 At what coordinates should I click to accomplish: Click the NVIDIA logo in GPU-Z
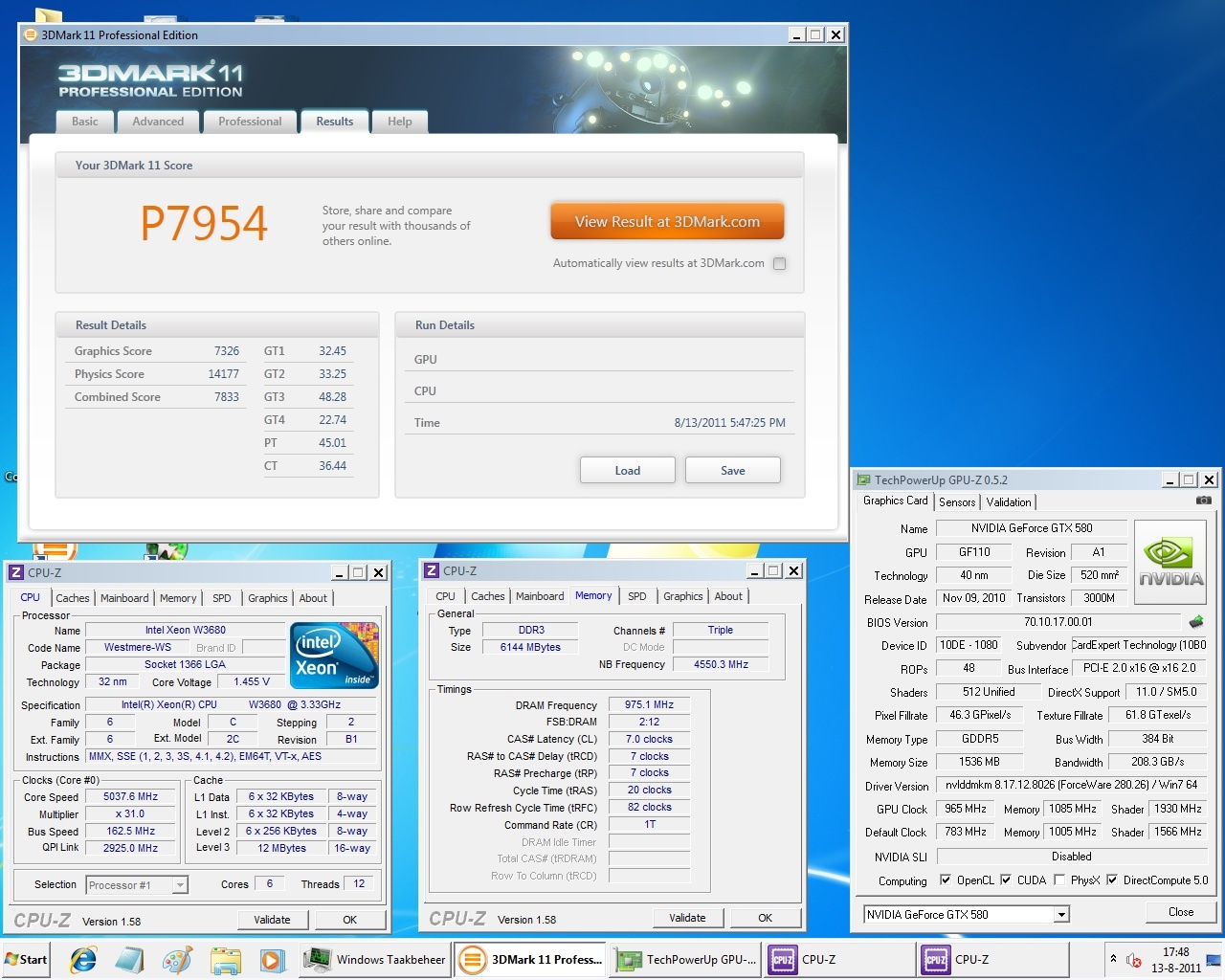point(1170,562)
